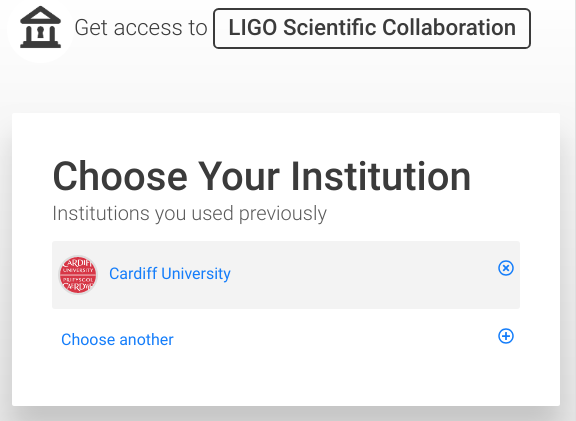The height and width of the screenshot is (421, 576).
Task: Click the institution building icon
Action: 40,27
